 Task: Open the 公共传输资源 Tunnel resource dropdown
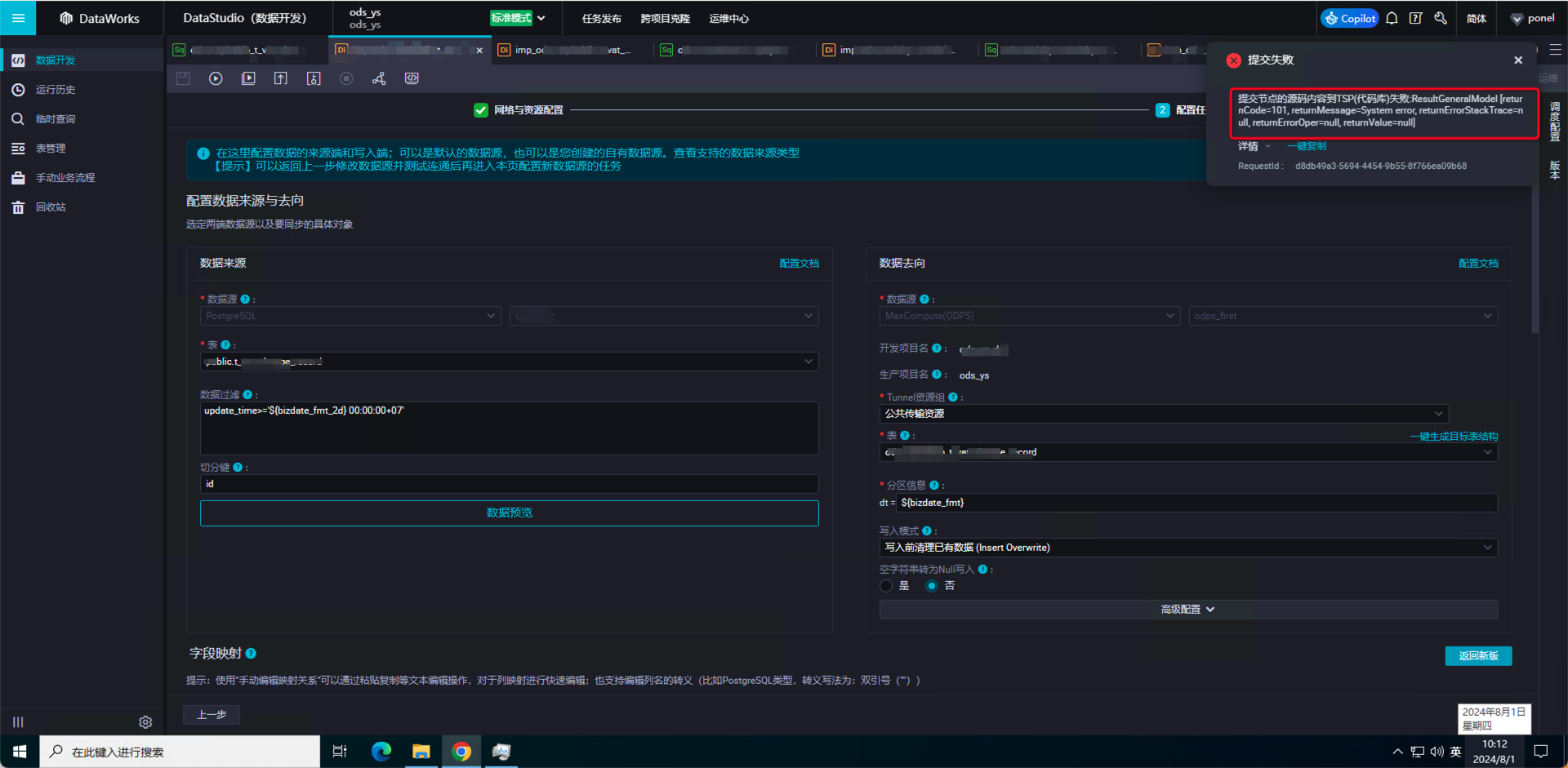[x=1164, y=414]
